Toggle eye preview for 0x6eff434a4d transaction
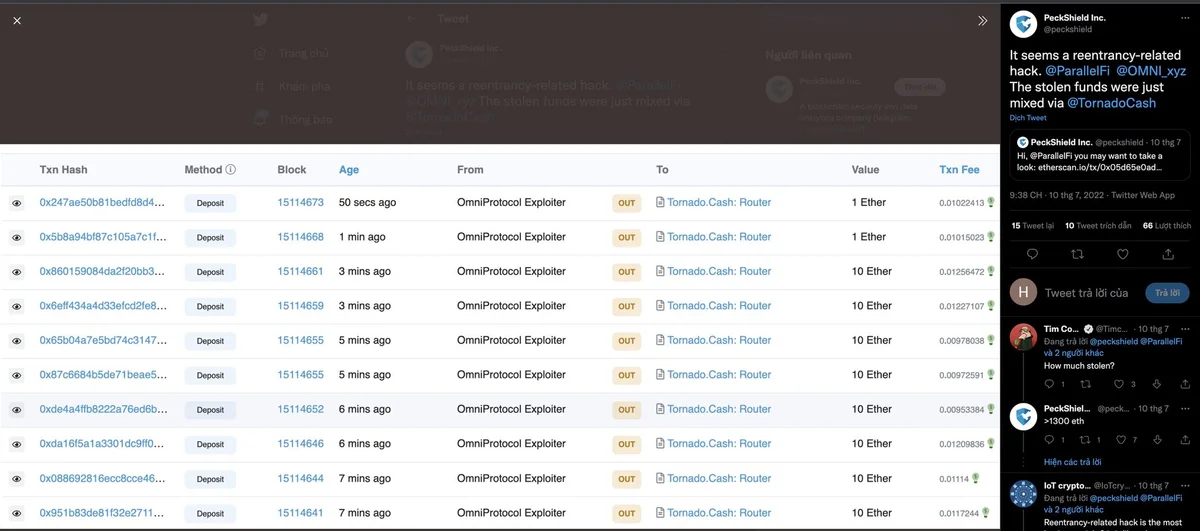The height and width of the screenshot is (531, 1200). click(x=17, y=307)
